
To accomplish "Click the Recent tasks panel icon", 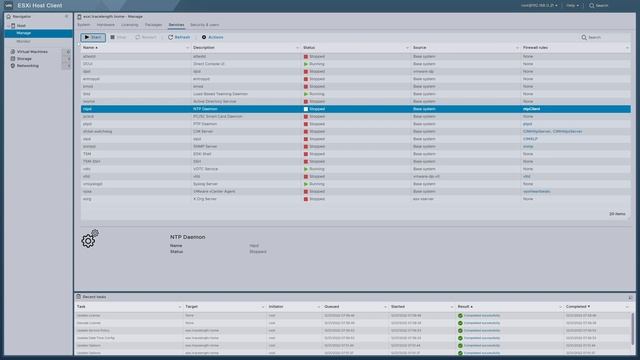I will 78,297.
